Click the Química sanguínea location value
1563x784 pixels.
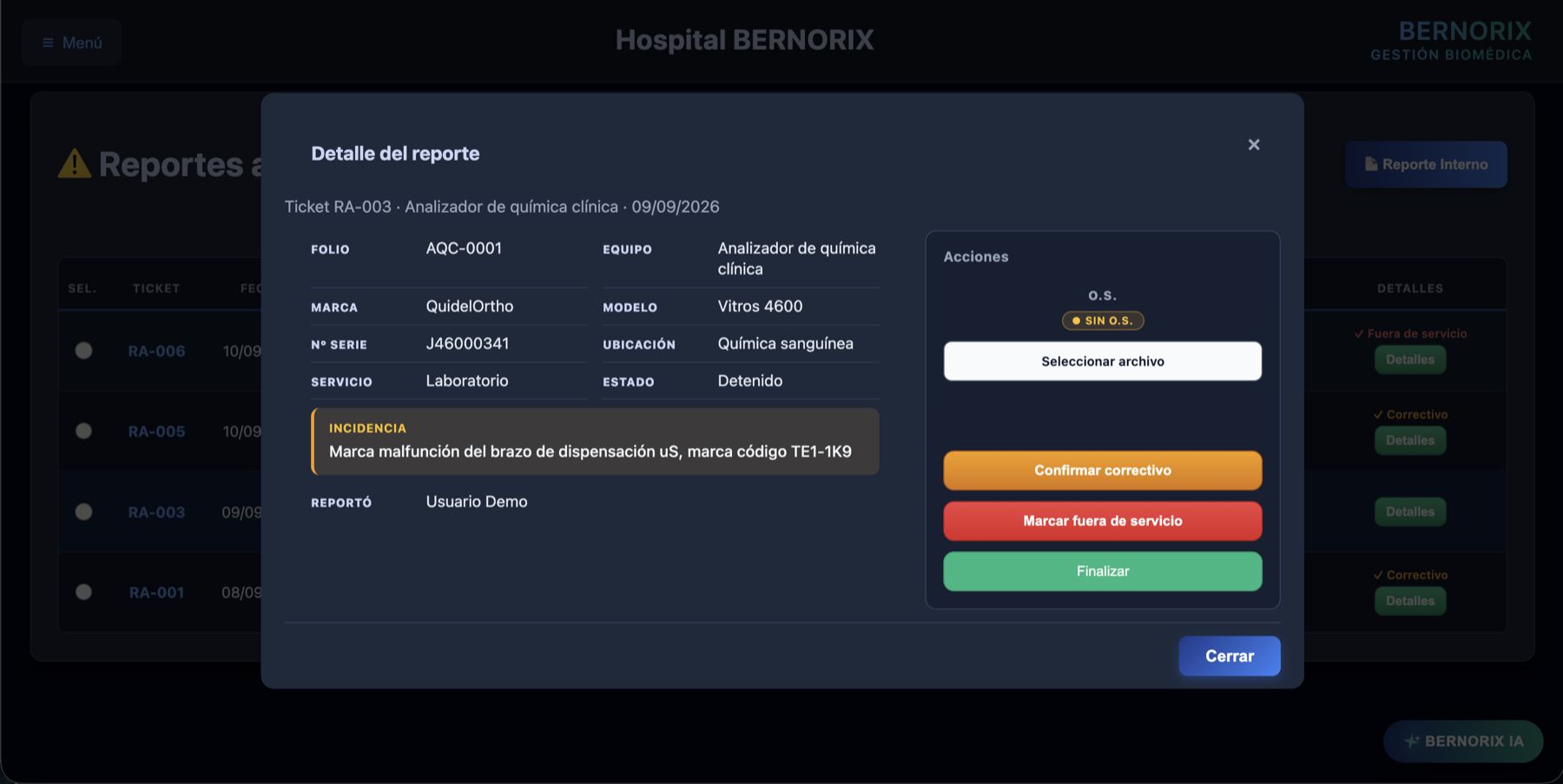[785, 344]
